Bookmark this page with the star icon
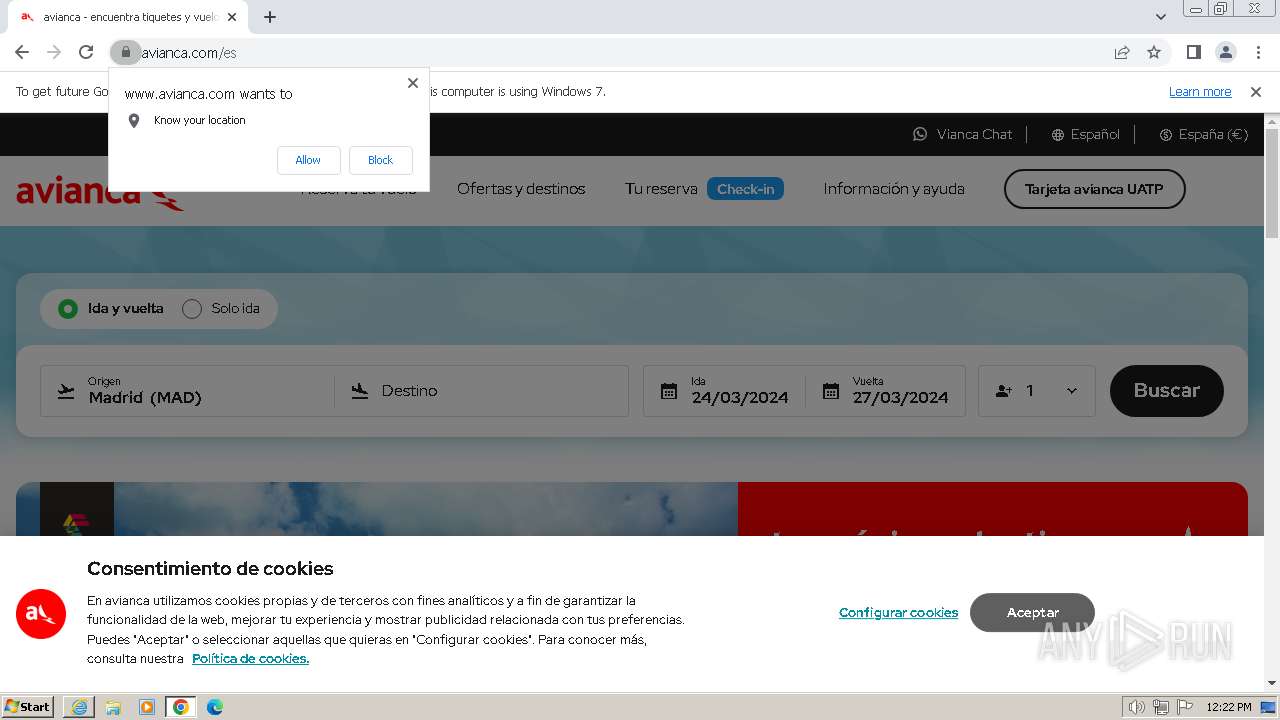Image resolution: width=1280 pixels, height=720 pixels. pos(1154,52)
